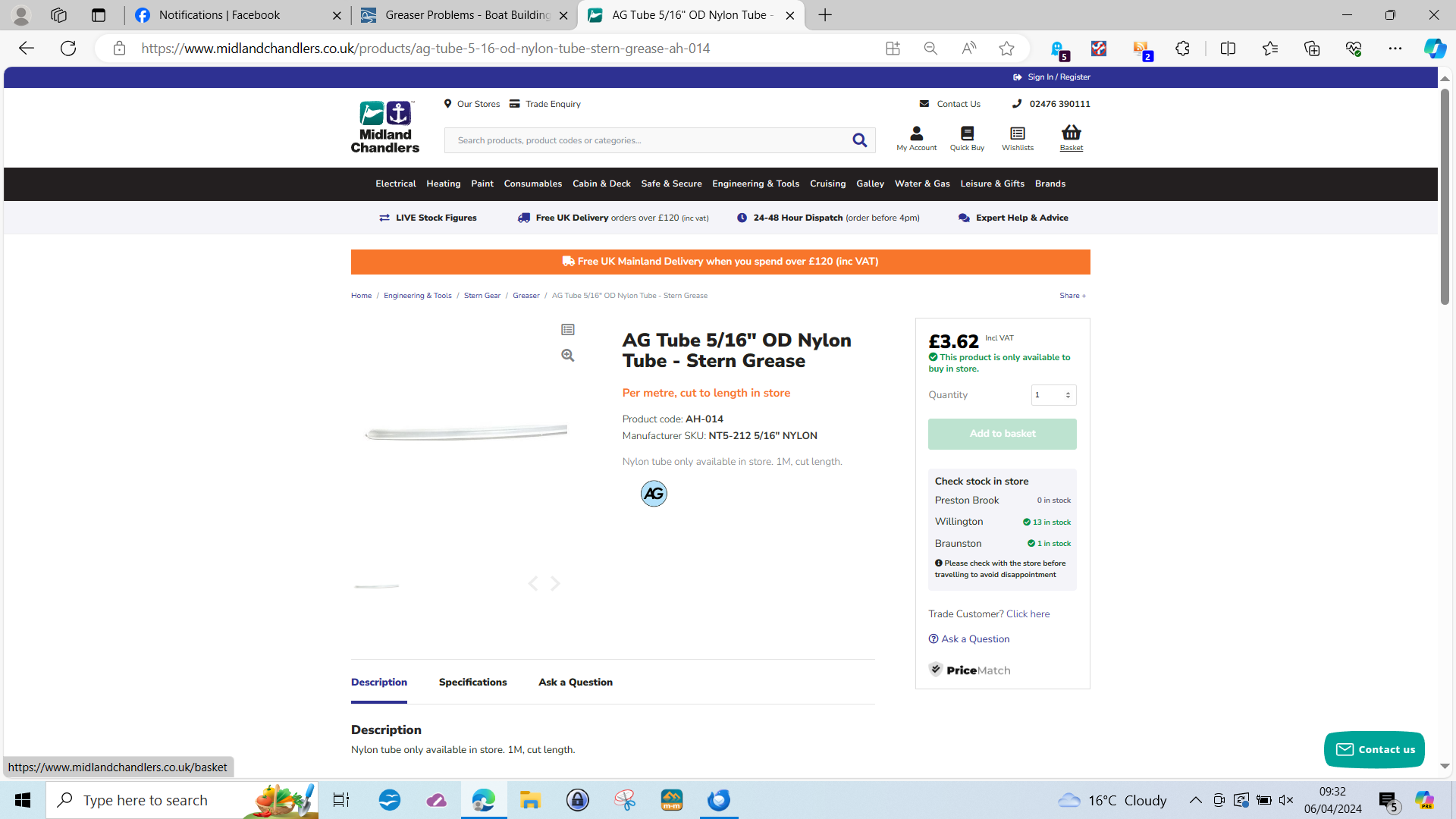Open the Basket icon
1456x819 pixels.
pyautogui.click(x=1071, y=139)
